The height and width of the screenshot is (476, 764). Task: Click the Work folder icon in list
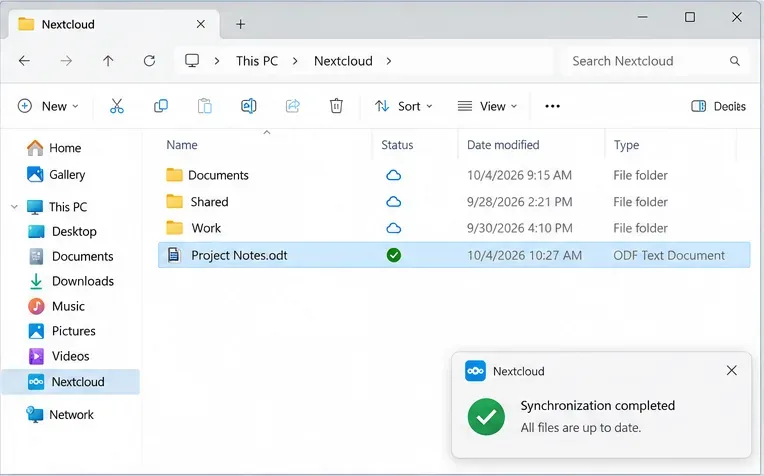(x=174, y=228)
